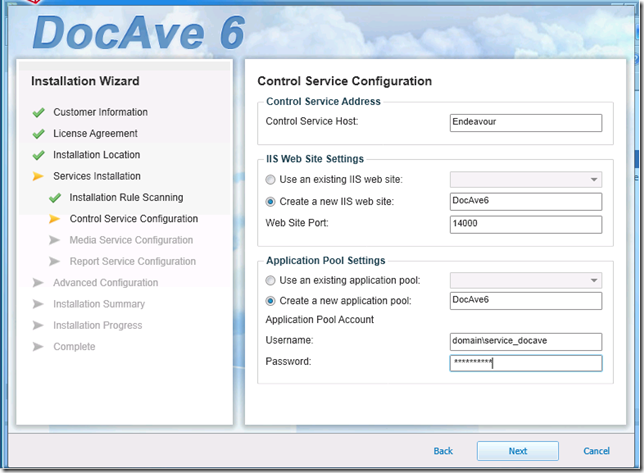Open the existing IIS web site dropdown

(x=526, y=179)
